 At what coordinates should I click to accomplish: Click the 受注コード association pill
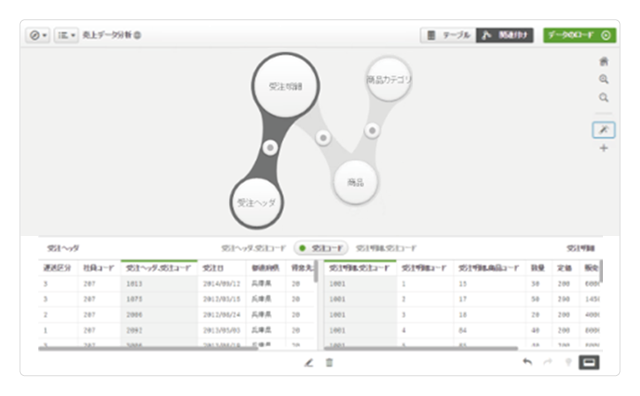pos(321,248)
